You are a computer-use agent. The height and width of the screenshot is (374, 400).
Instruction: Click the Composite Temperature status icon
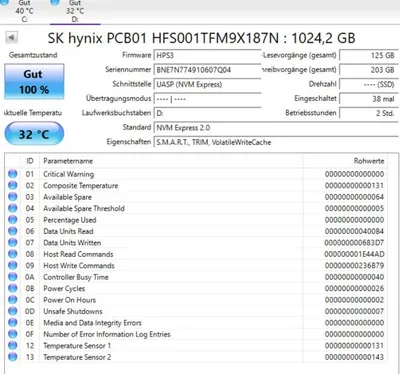[13, 185]
